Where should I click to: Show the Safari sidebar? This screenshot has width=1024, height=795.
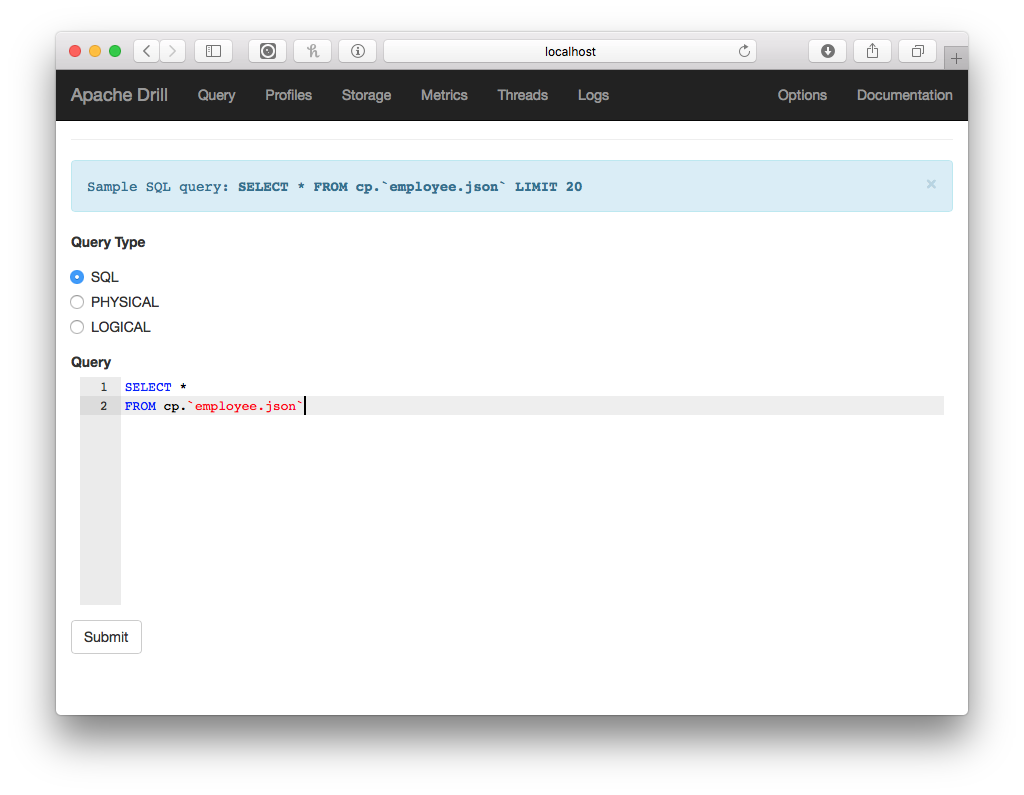click(214, 51)
